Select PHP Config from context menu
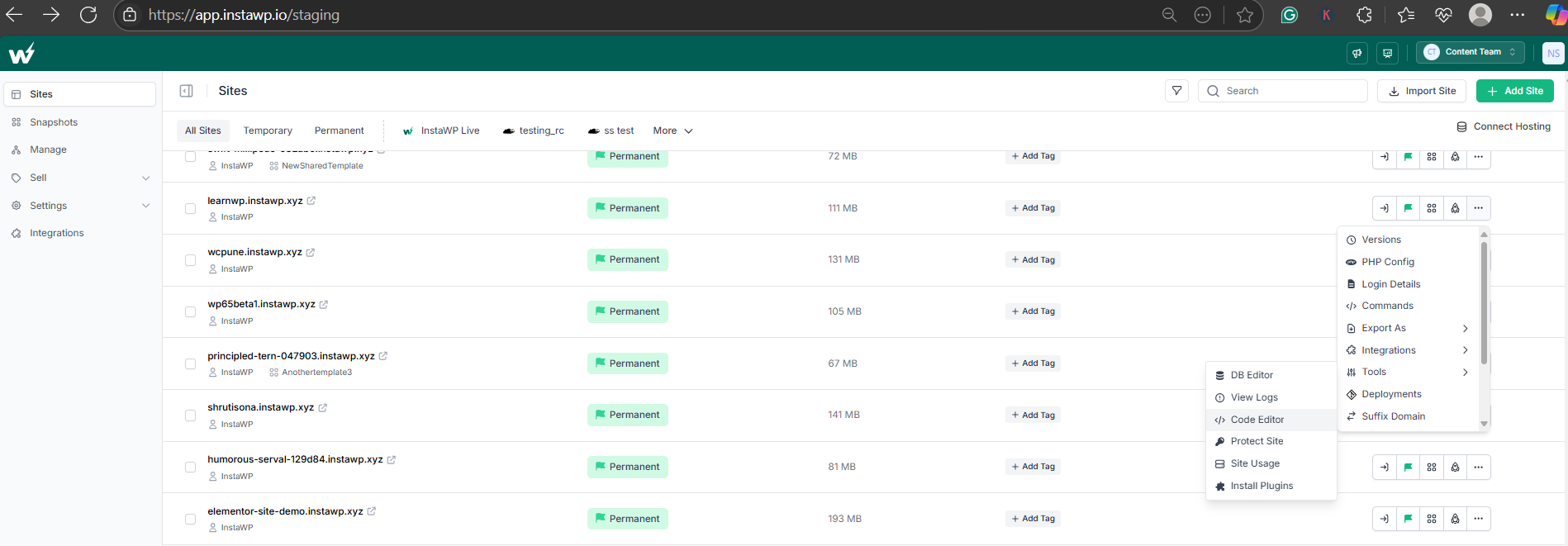 click(x=1408, y=262)
